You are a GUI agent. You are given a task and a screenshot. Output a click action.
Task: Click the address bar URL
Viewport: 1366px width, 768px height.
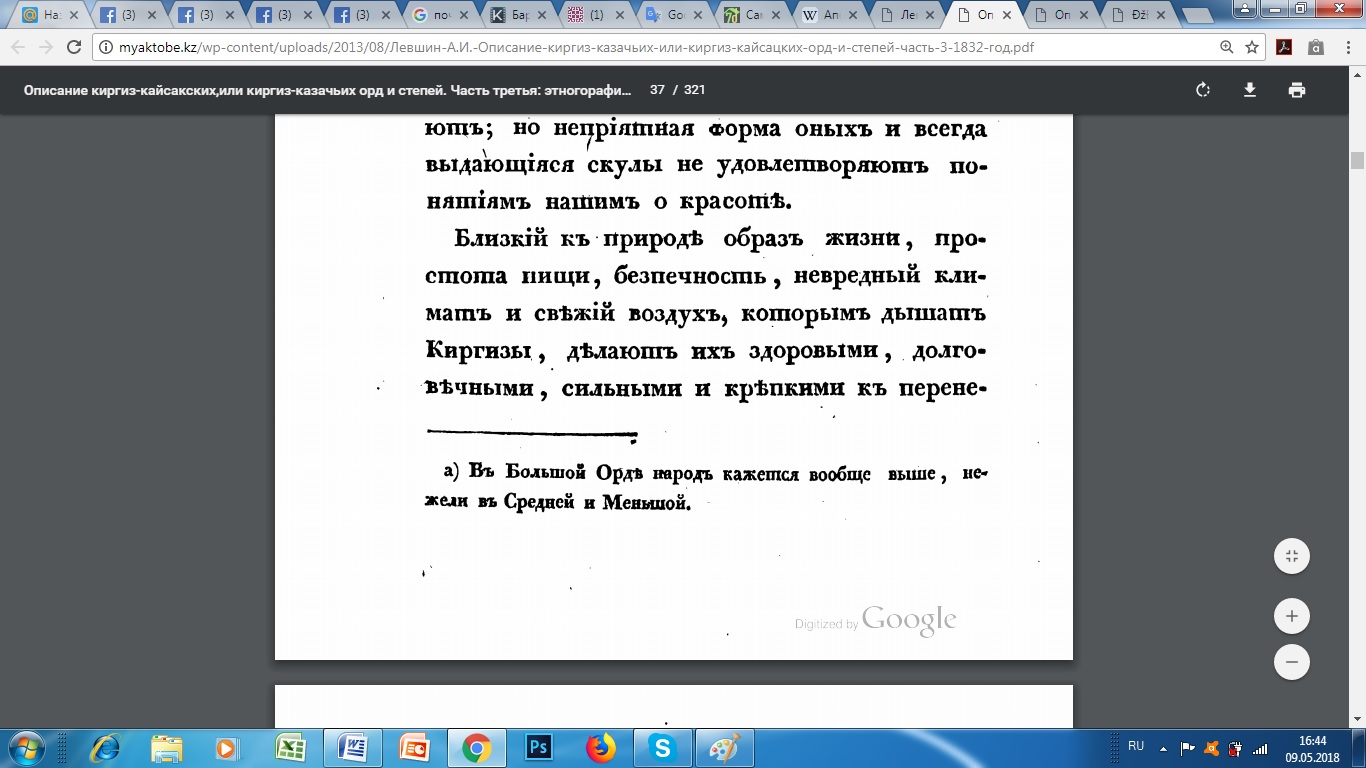[x=600, y=47]
